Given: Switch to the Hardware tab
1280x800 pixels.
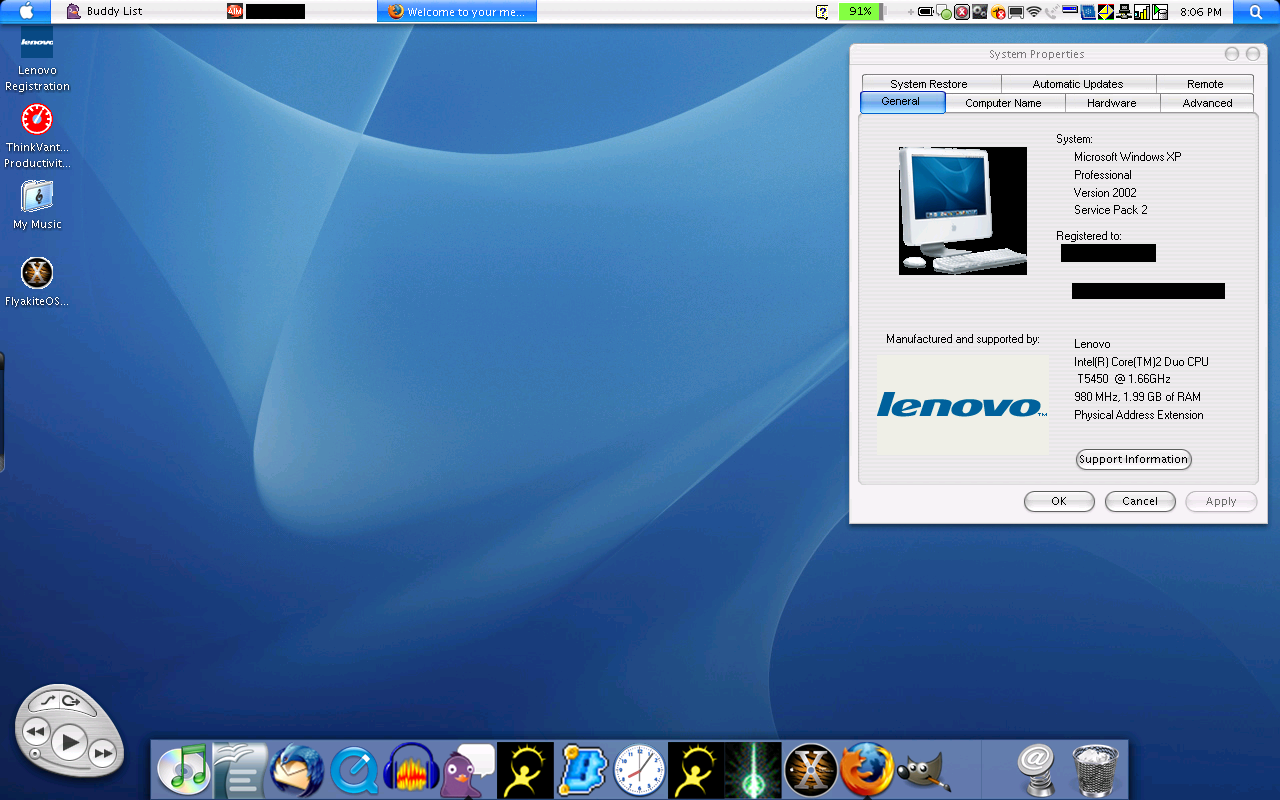Looking at the screenshot, I should pyautogui.click(x=1112, y=103).
